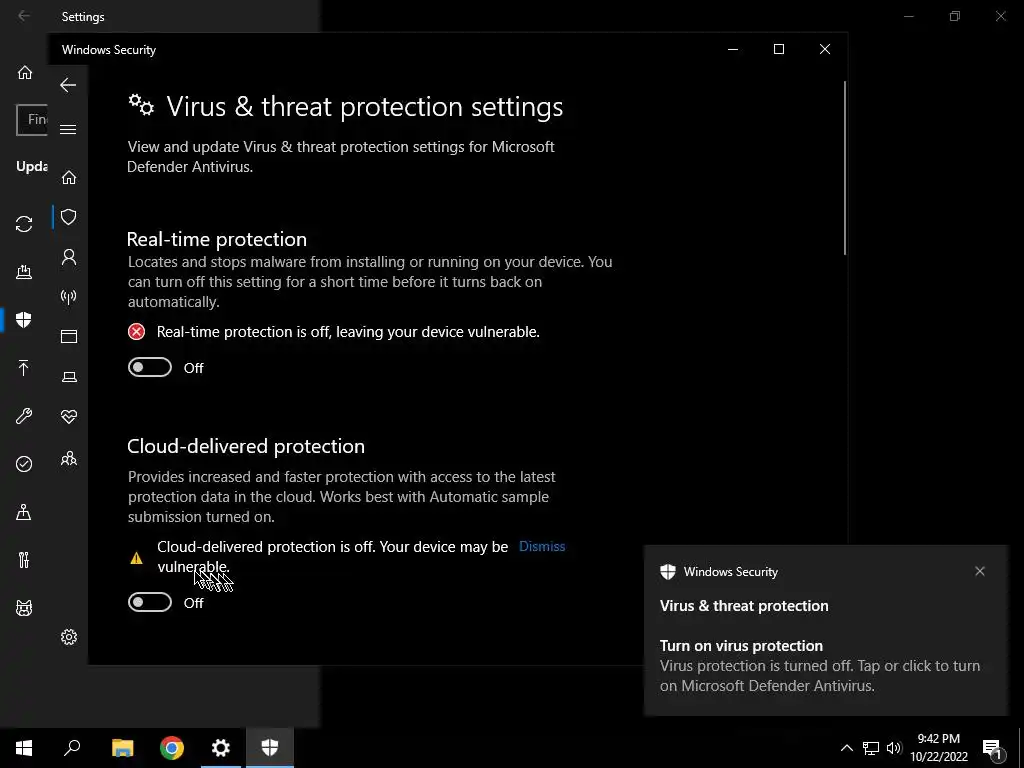Switch to Settings app in taskbar
The image size is (1024, 768).
[x=221, y=748]
